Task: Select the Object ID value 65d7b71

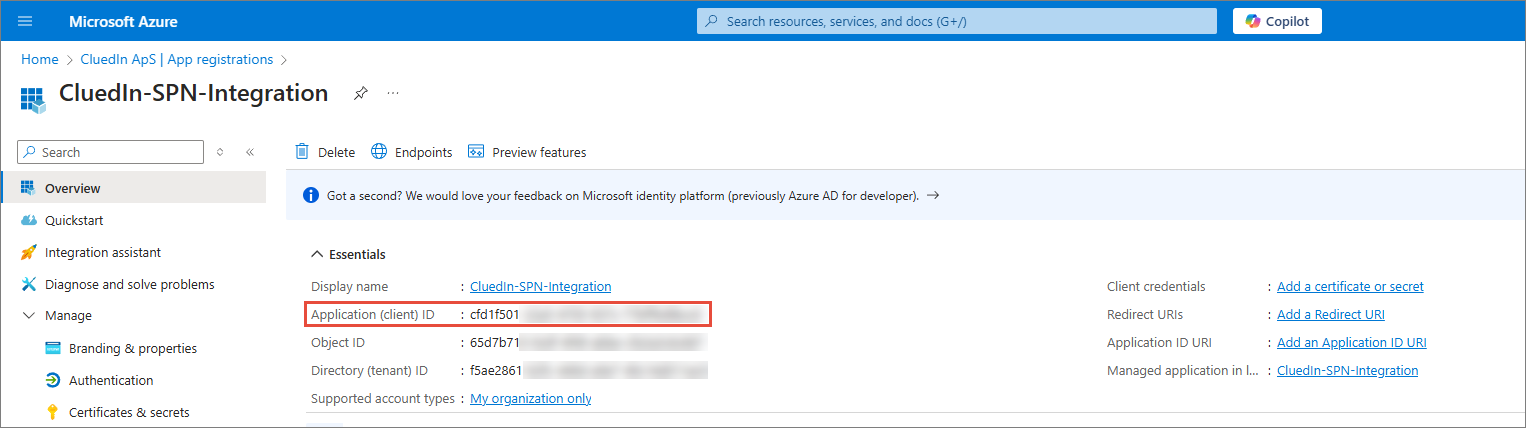Action: click(495, 342)
